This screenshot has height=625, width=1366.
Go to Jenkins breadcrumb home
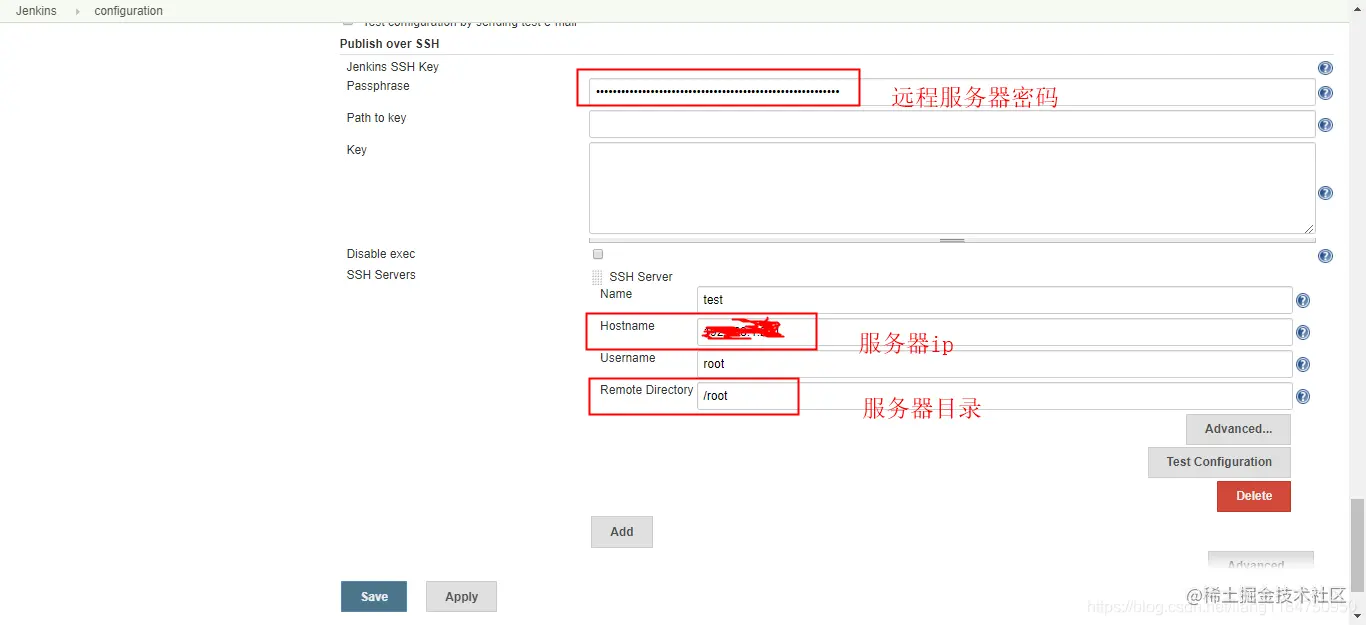point(36,11)
